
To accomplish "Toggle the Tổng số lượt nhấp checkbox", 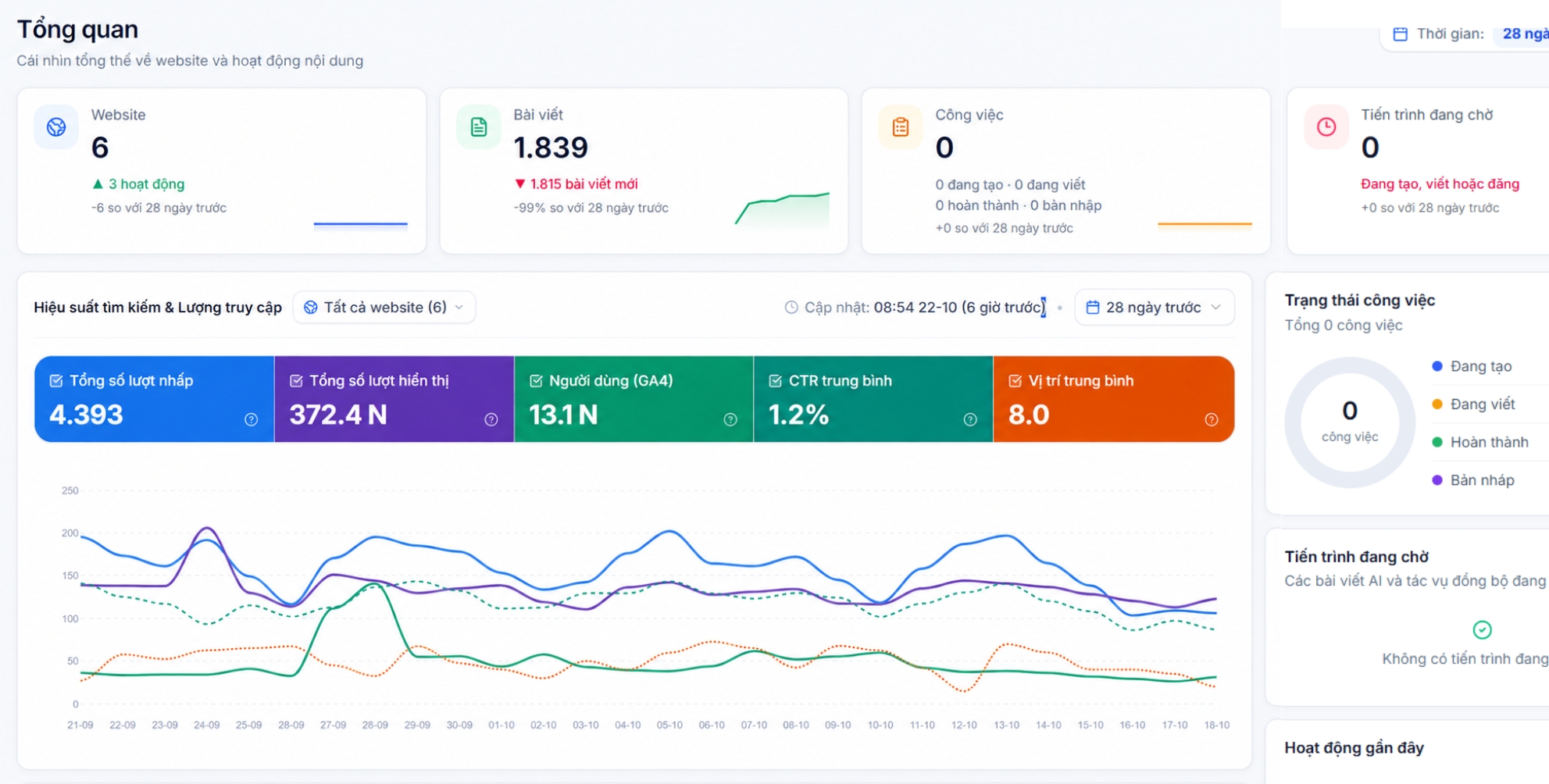I will (56, 380).
